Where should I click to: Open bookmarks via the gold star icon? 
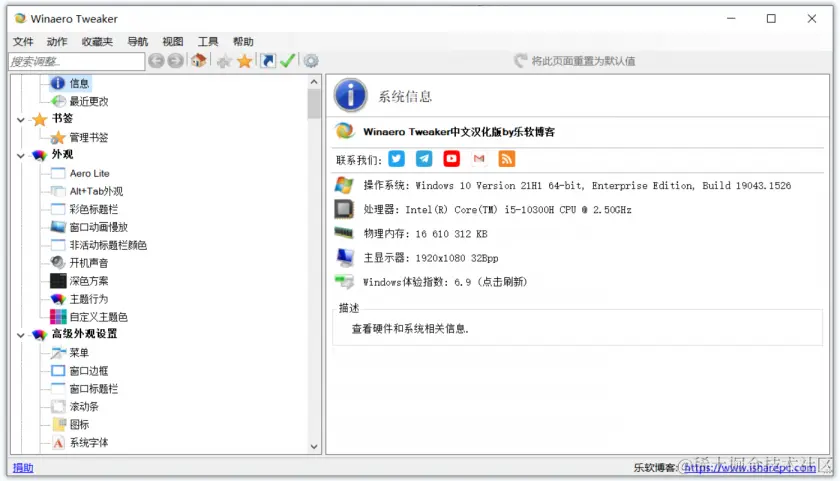pos(244,61)
